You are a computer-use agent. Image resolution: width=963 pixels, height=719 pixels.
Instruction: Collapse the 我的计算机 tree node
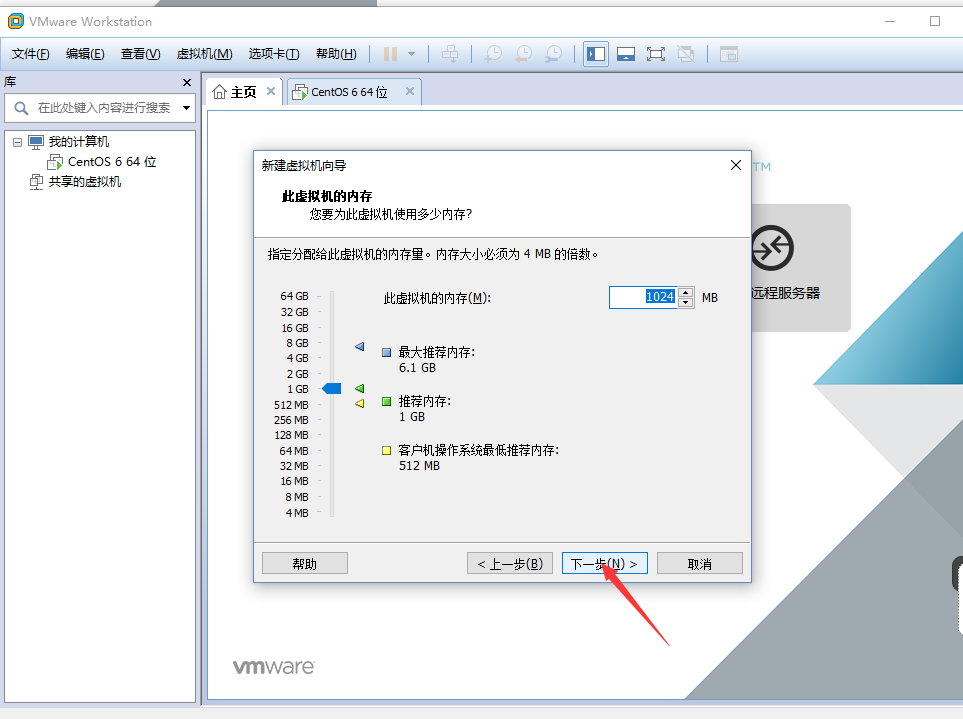tap(17, 142)
